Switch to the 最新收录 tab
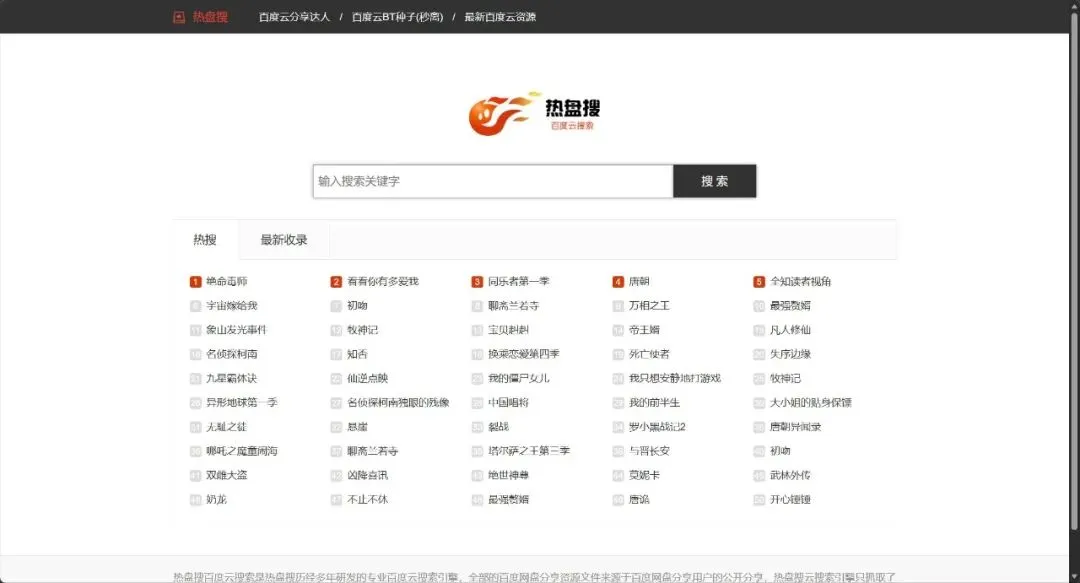The height and width of the screenshot is (583, 1080). (284, 240)
